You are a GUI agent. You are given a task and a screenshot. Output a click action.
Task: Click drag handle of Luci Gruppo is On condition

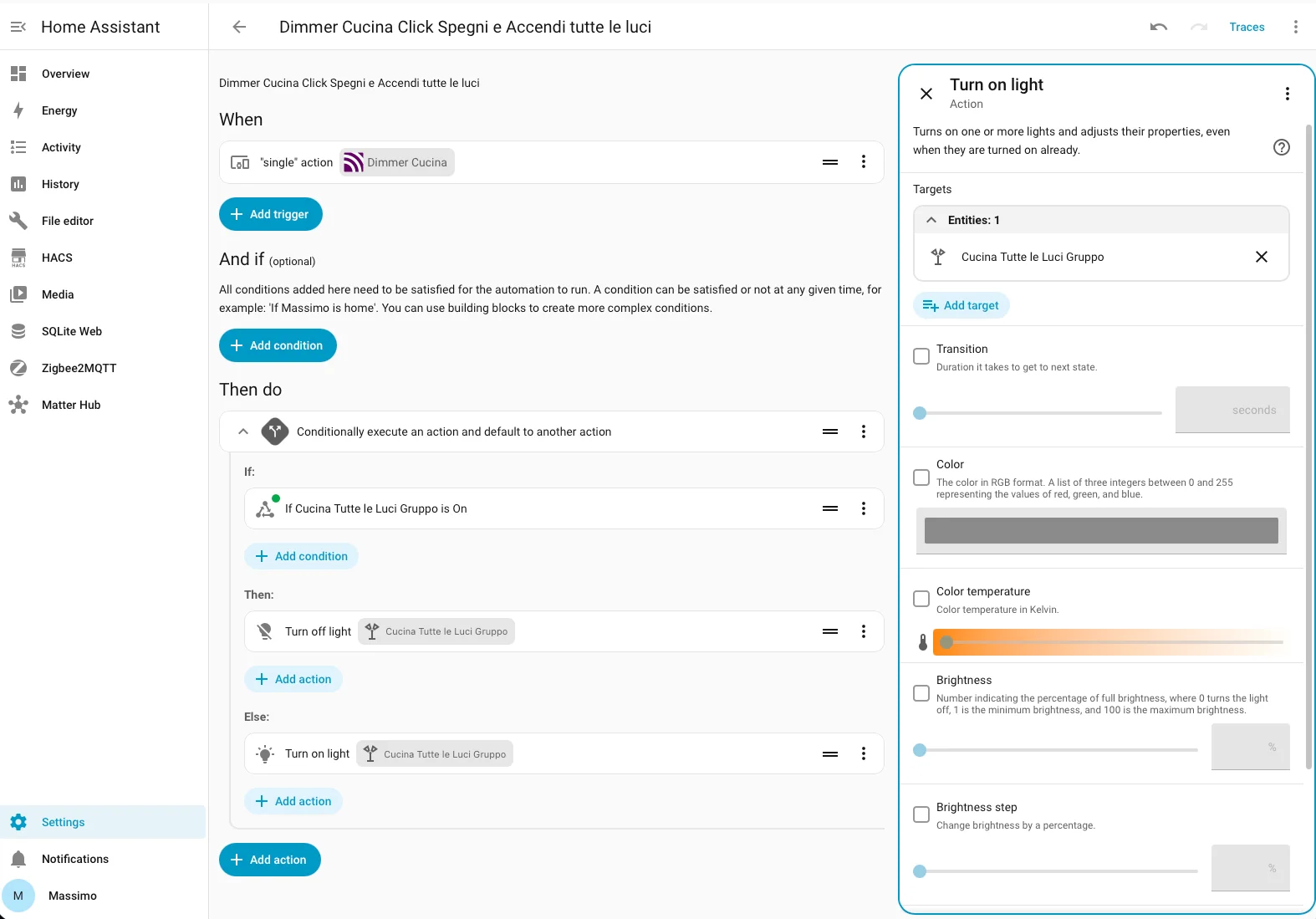click(830, 508)
